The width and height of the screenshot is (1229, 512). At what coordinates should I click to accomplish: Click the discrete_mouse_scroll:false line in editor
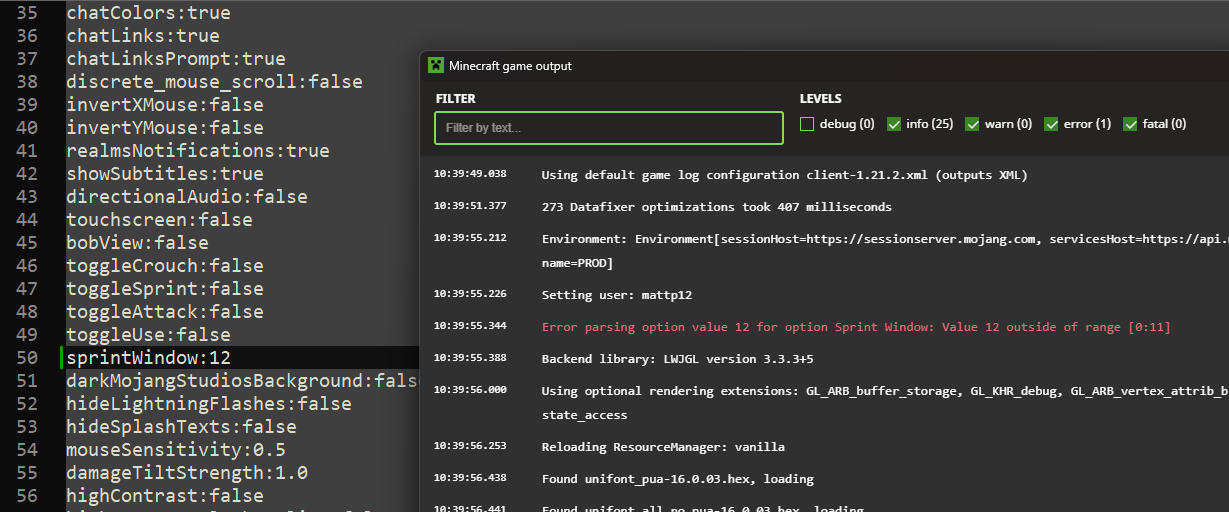(215, 82)
